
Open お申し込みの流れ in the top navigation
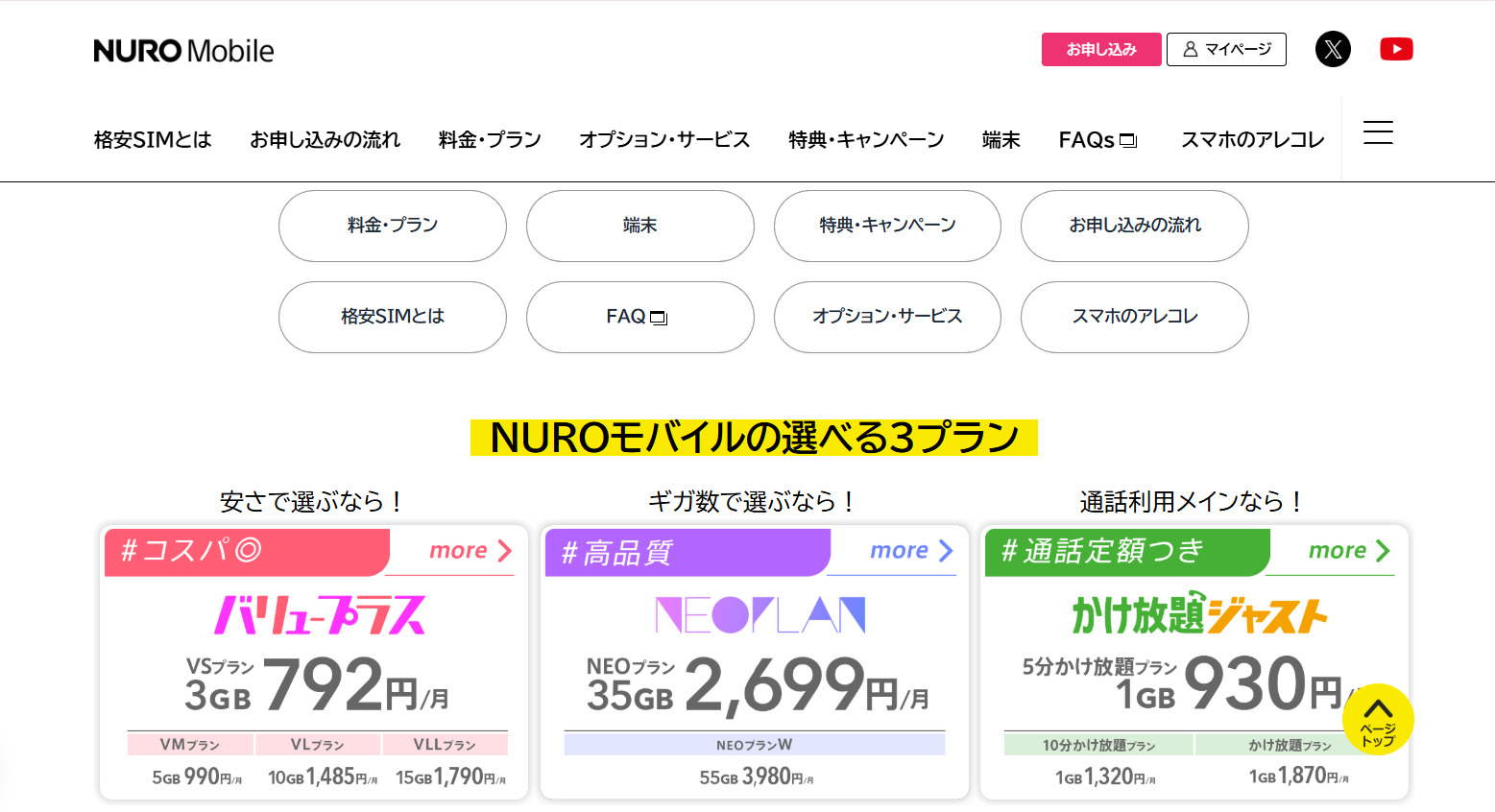[x=326, y=140]
